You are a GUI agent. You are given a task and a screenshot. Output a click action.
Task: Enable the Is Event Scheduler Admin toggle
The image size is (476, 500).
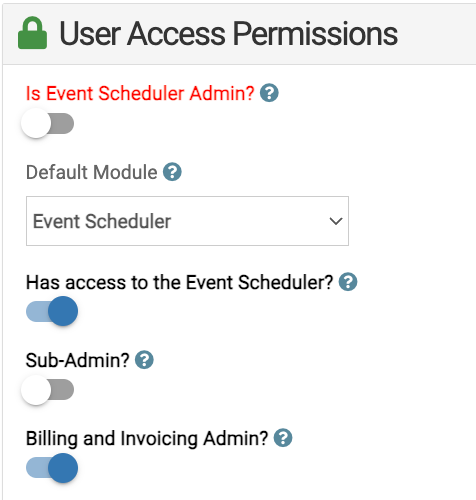pos(47,123)
